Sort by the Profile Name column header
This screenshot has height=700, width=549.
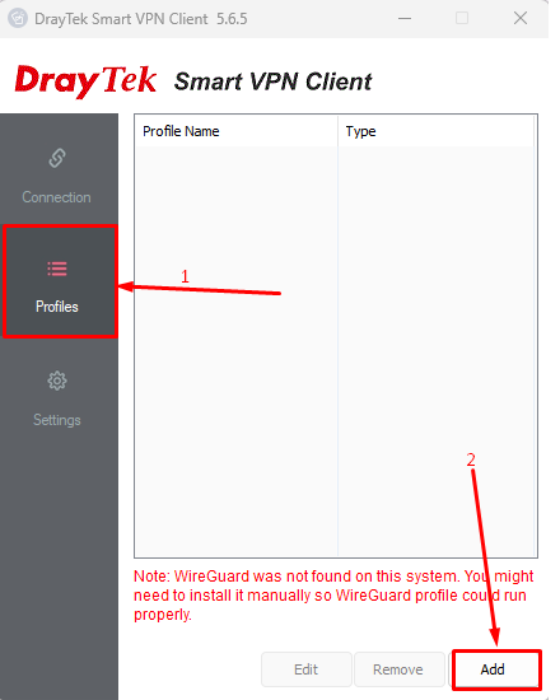pos(236,131)
